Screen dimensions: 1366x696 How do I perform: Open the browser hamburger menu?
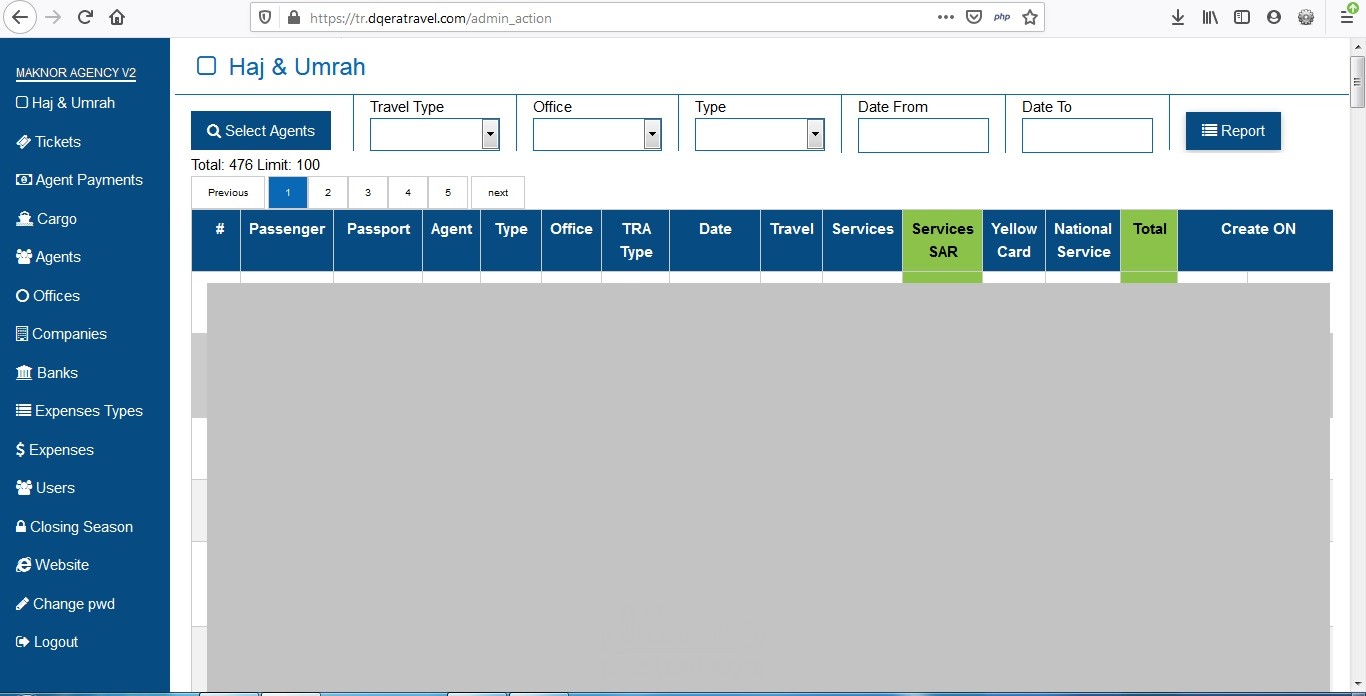click(x=1346, y=17)
